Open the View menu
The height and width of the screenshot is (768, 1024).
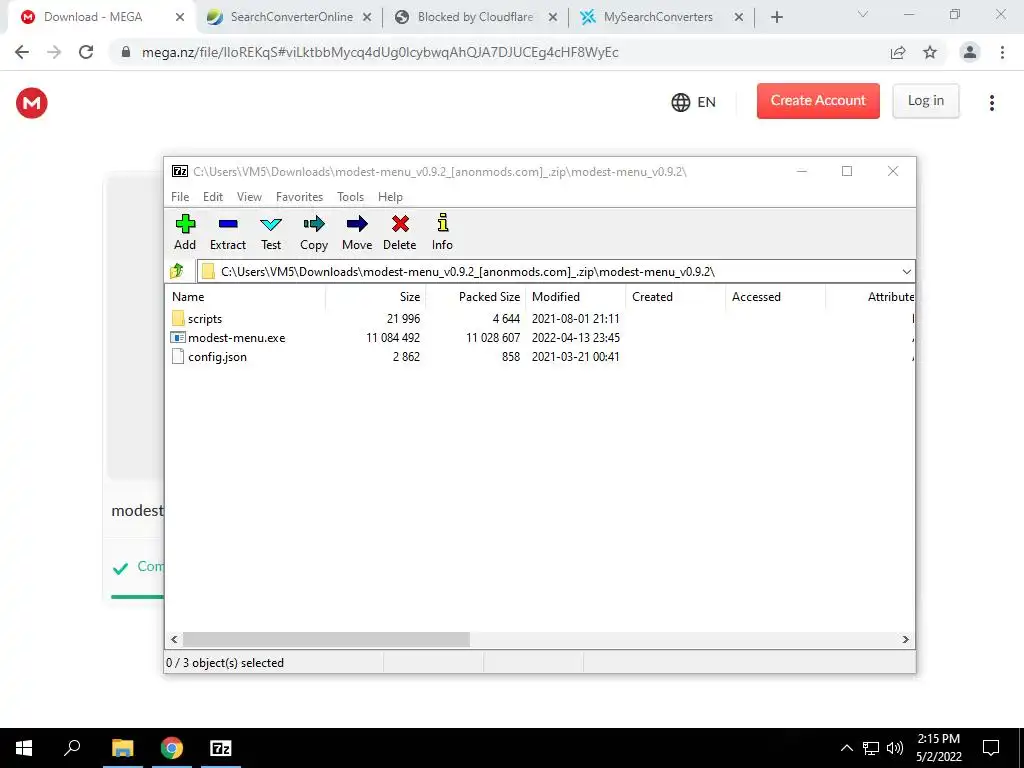click(249, 197)
